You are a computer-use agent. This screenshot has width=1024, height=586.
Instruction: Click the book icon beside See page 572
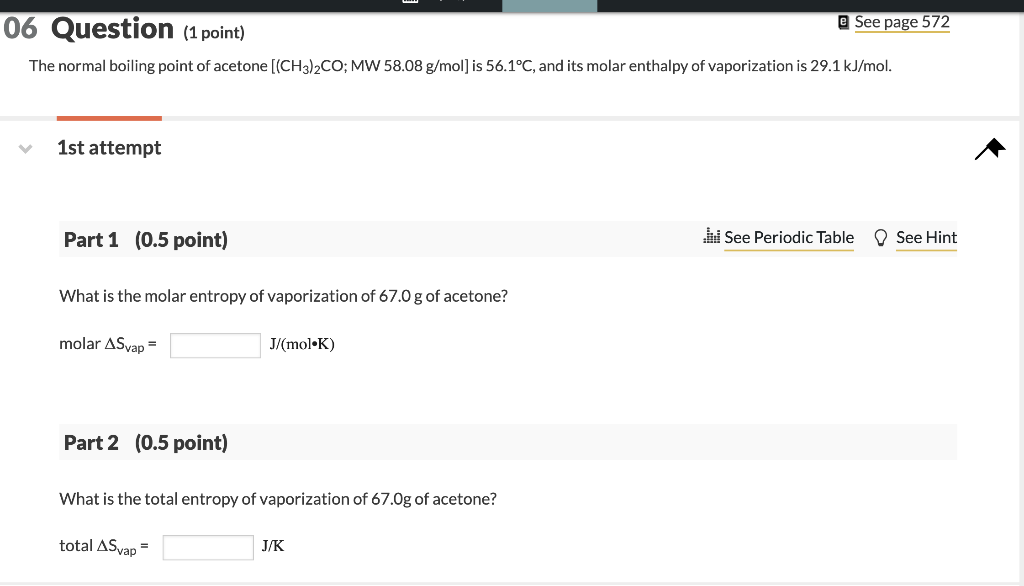pos(843,21)
